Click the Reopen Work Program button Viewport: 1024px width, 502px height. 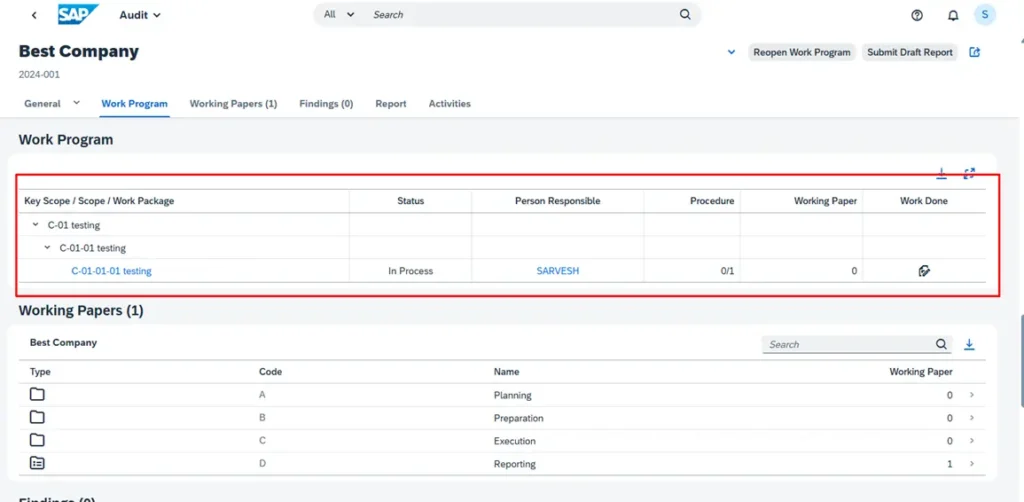coord(801,52)
